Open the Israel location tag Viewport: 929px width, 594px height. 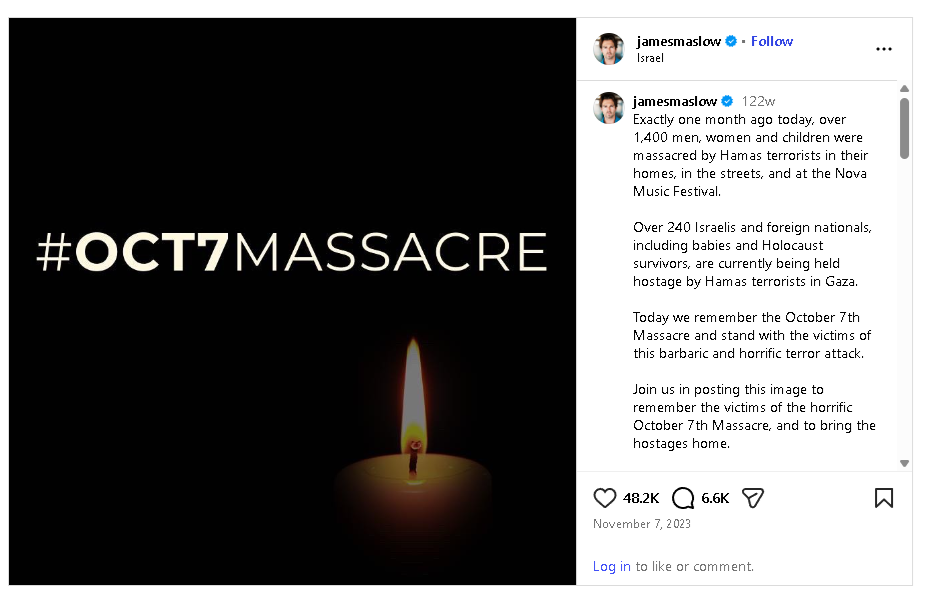[650, 58]
